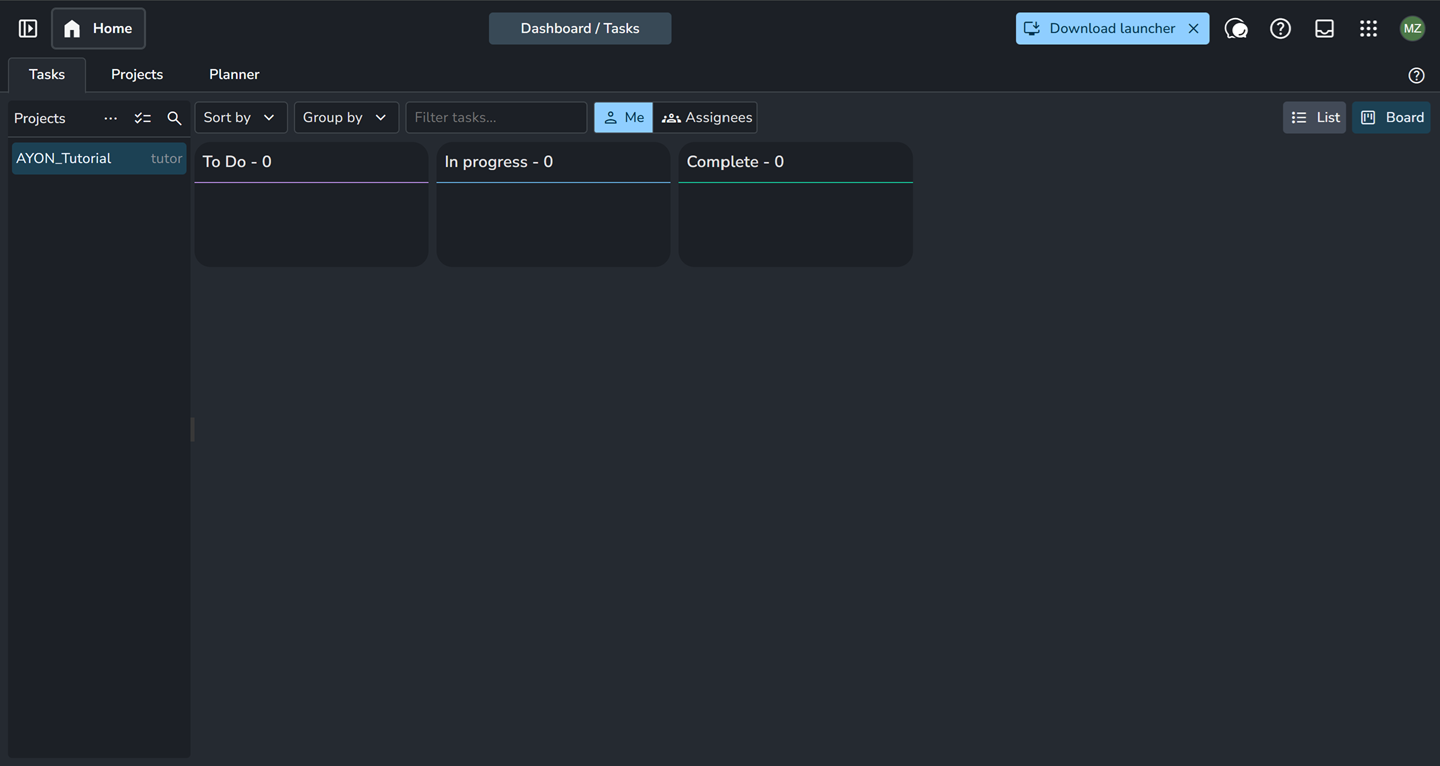1440x766 pixels.
Task: Toggle multi-select projects checklist icon
Action: (142, 118)
